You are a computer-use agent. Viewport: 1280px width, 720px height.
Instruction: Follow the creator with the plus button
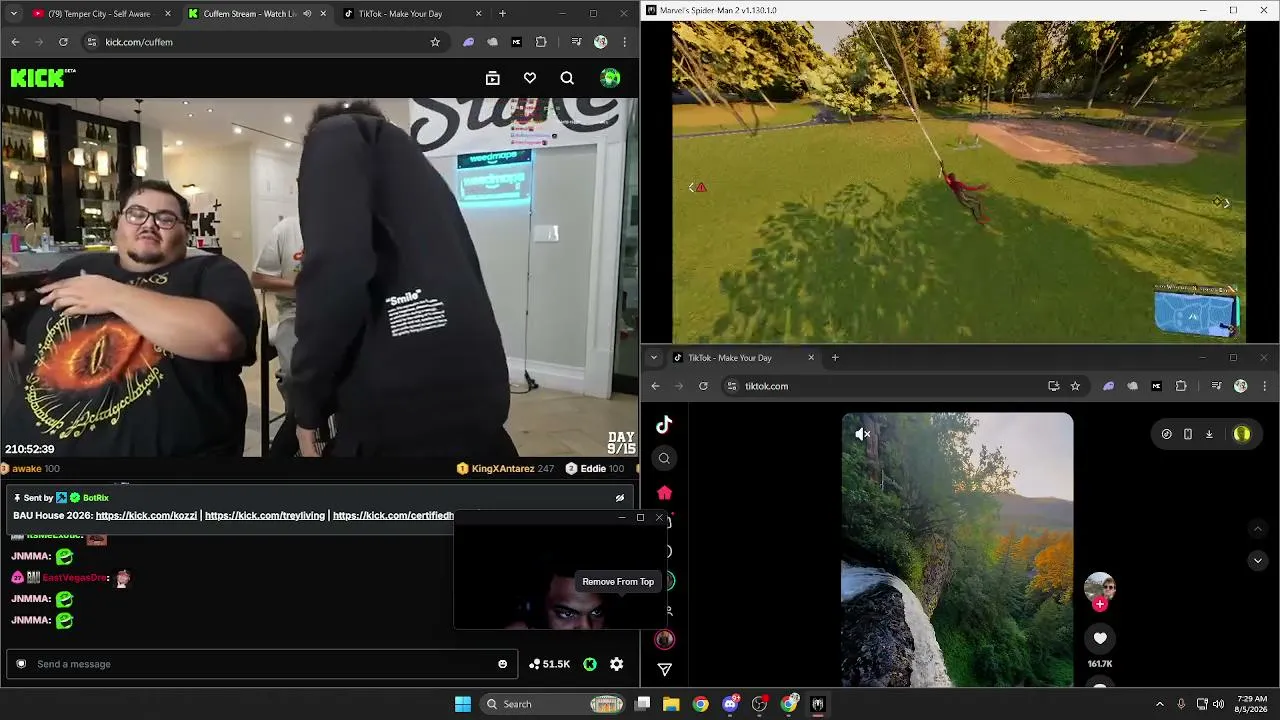tap(1100, 604)
